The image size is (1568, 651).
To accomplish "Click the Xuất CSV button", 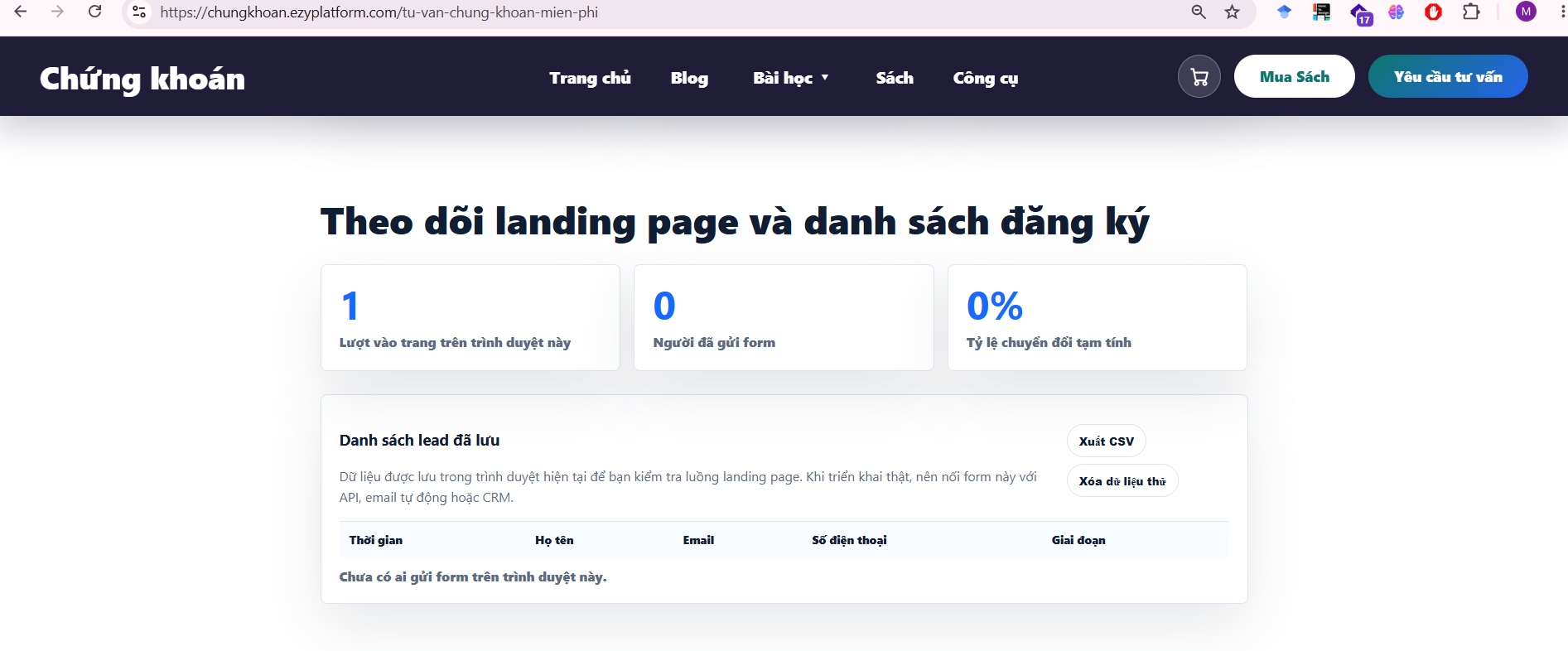I will (1107, 441).
